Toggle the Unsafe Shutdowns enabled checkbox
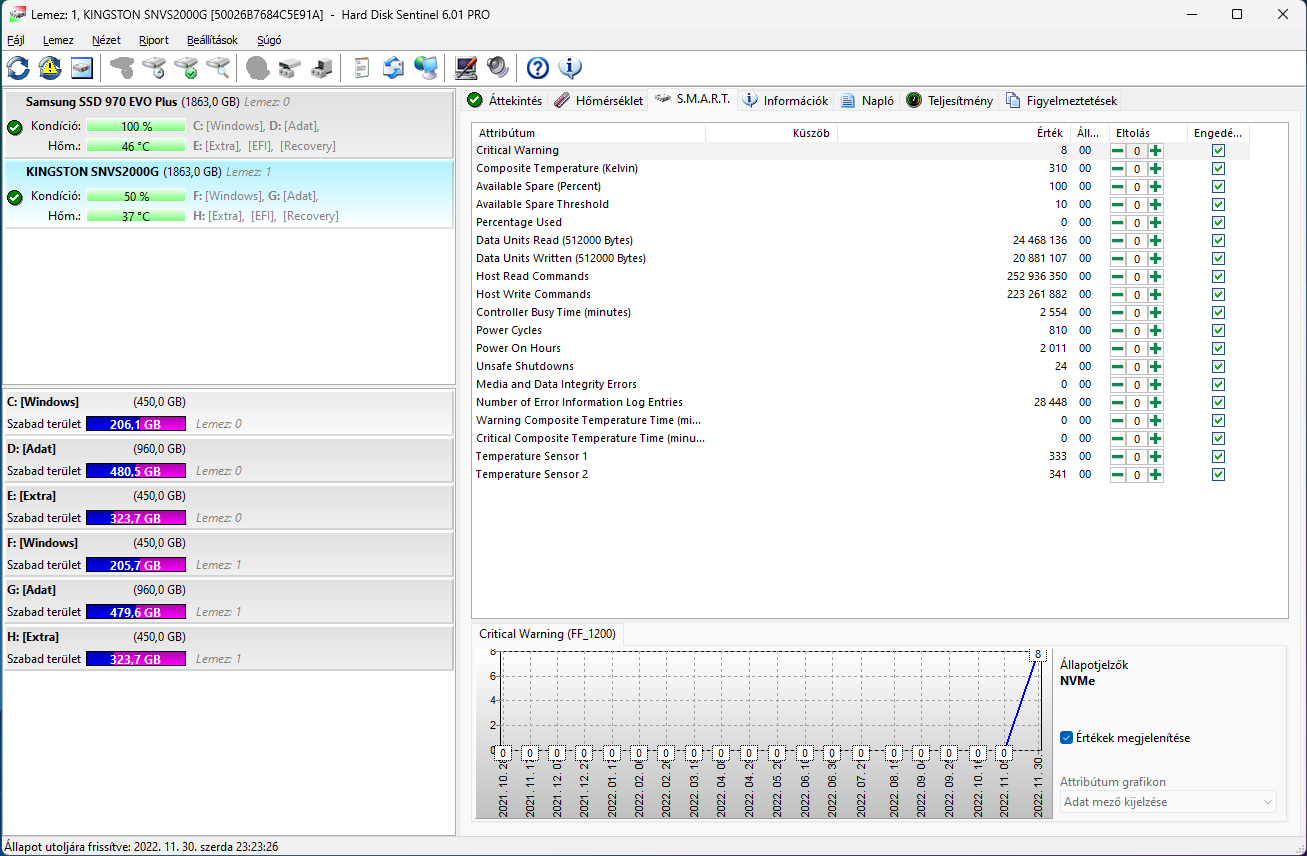The width and height of the screenshot is (1307, 856). [1218, 366]
